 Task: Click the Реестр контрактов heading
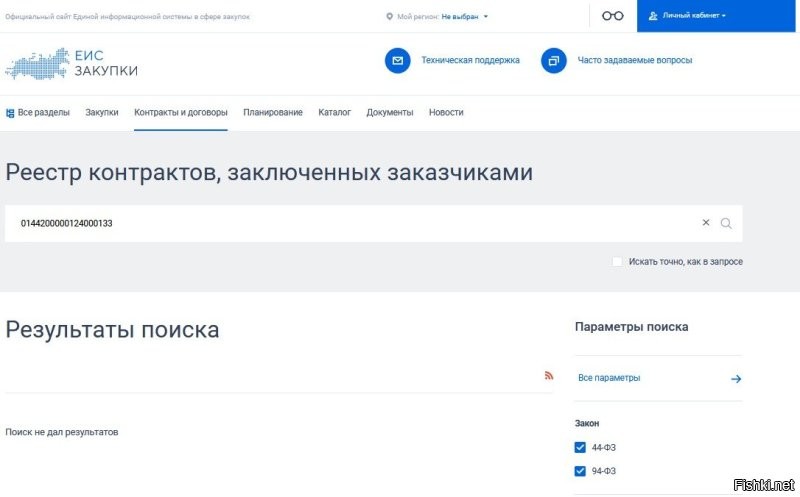(269, 172)
